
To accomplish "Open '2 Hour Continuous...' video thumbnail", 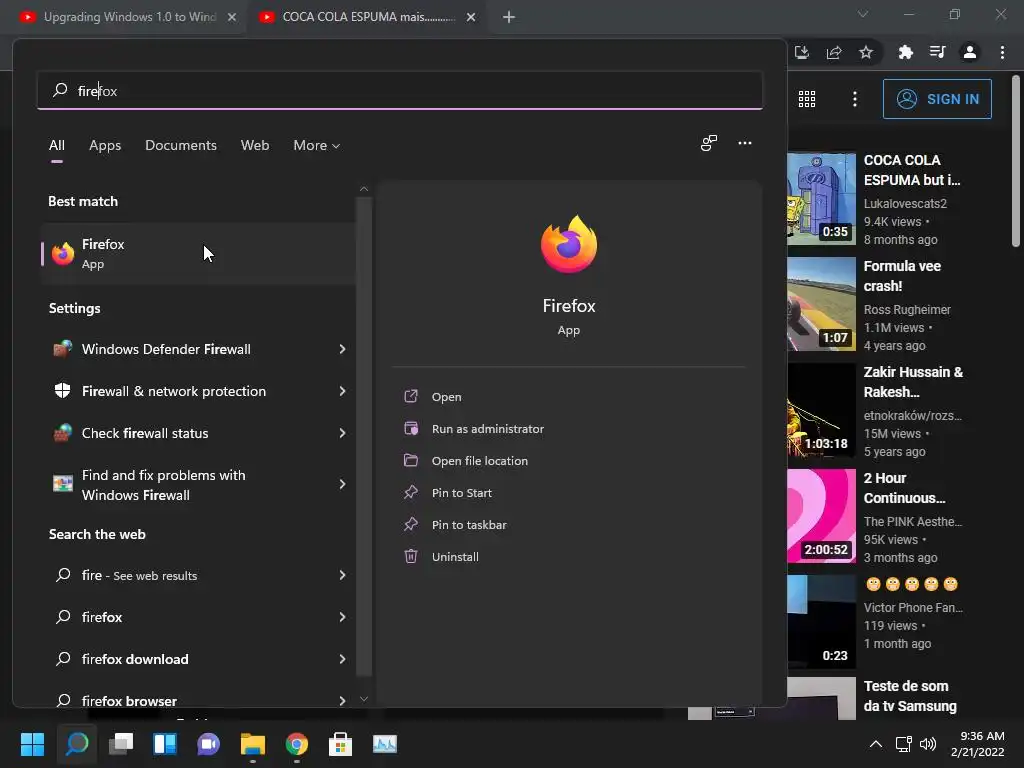I will click(822, 516).
